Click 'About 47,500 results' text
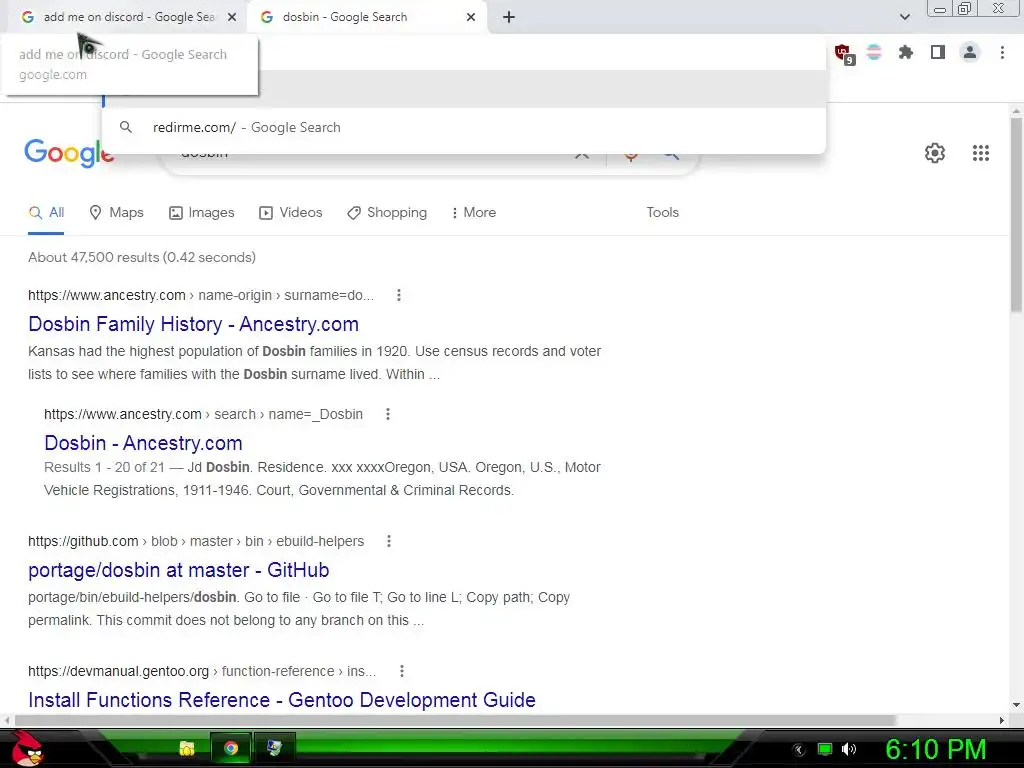This screenshot has width=1024, height=768. 142,257
